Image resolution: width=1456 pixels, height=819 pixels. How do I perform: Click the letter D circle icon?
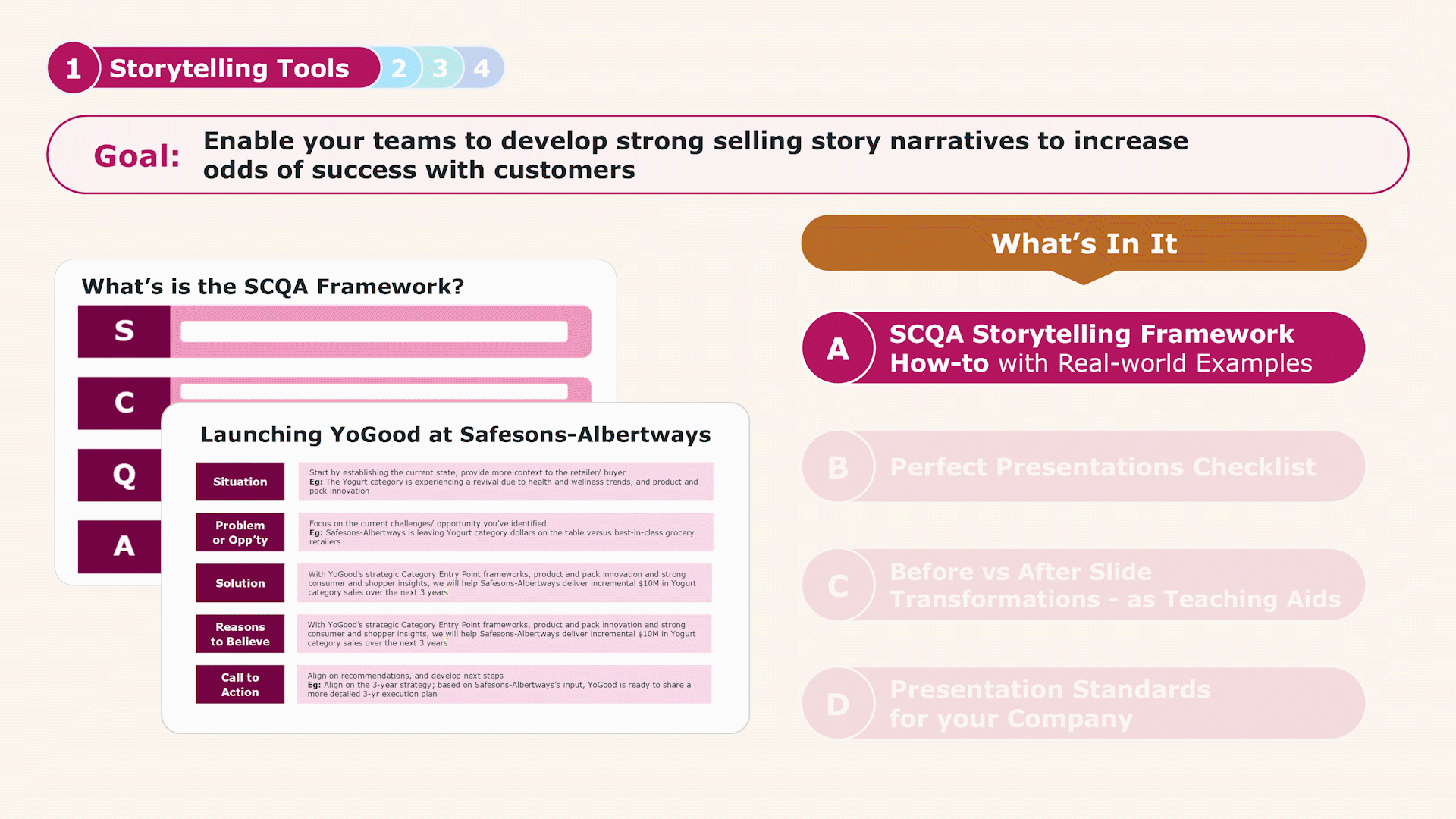pyautogui.click(x=838, y=704)
